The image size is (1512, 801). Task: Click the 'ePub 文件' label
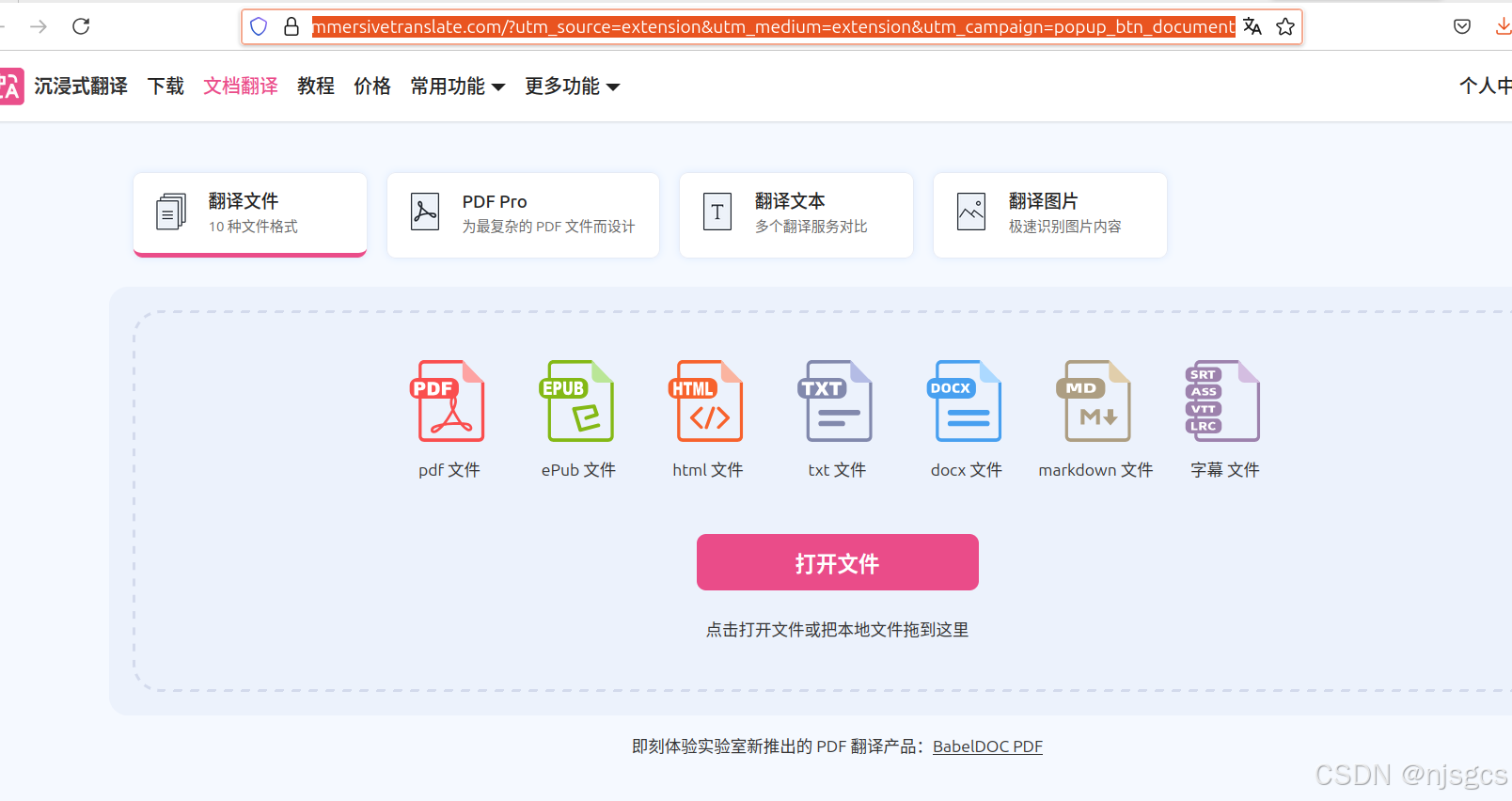coord(578,470)
